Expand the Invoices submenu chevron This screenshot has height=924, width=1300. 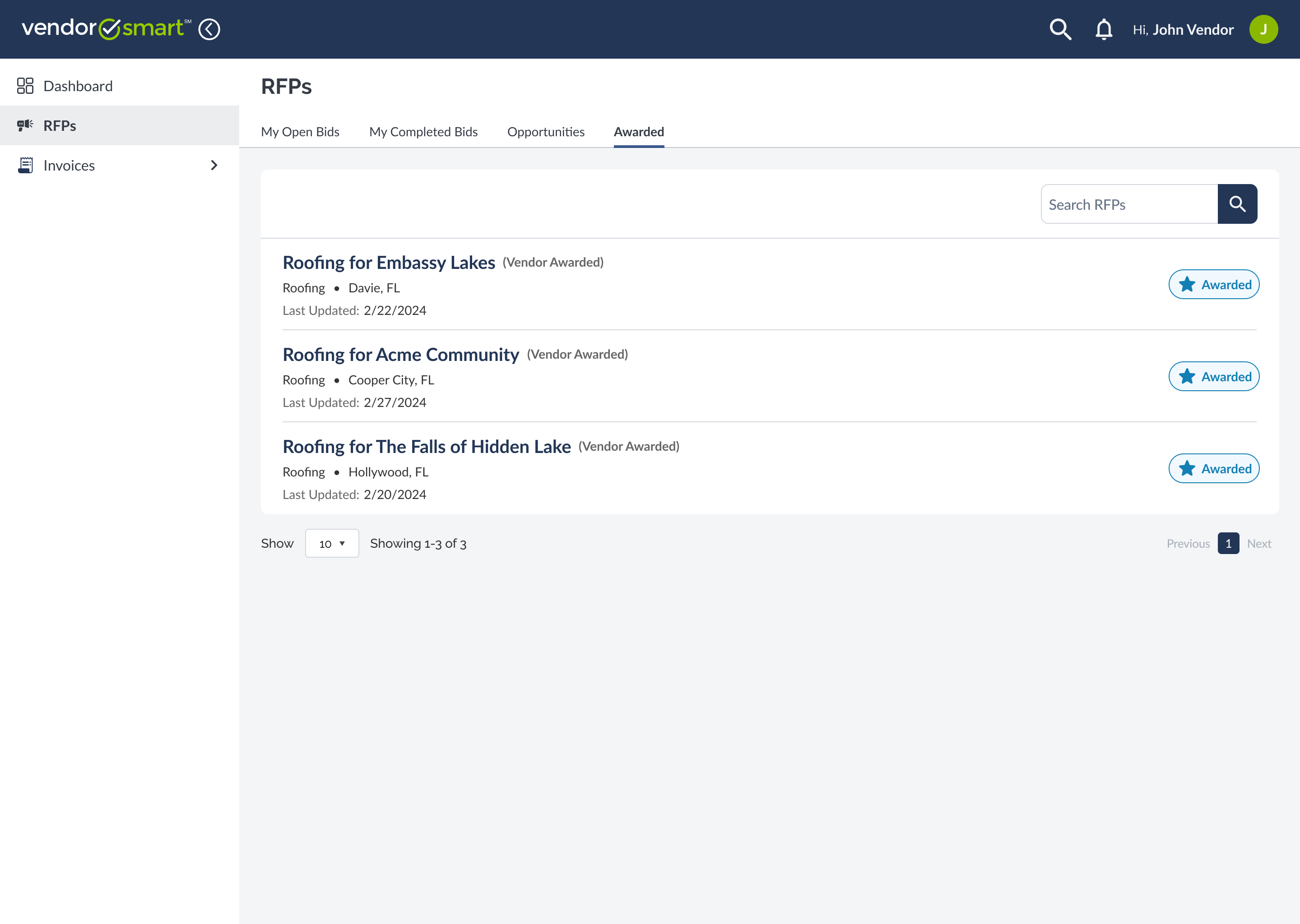214,165
